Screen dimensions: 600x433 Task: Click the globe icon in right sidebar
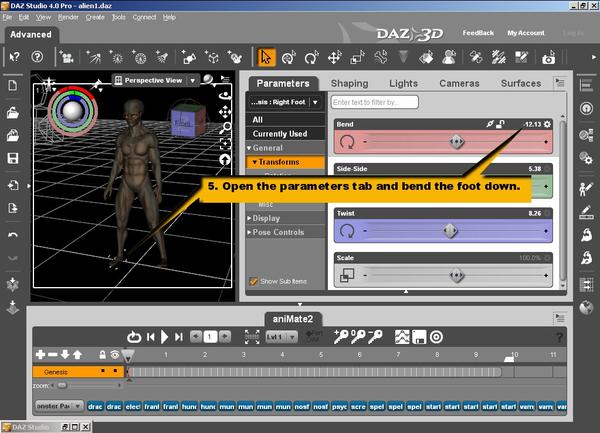[586, 307]
